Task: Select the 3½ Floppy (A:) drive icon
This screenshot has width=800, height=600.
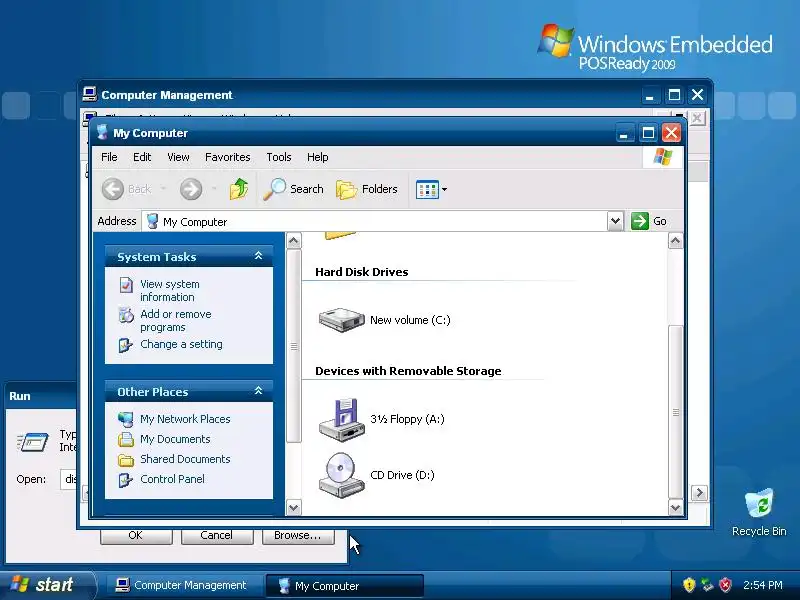Action: pos(341,419)
